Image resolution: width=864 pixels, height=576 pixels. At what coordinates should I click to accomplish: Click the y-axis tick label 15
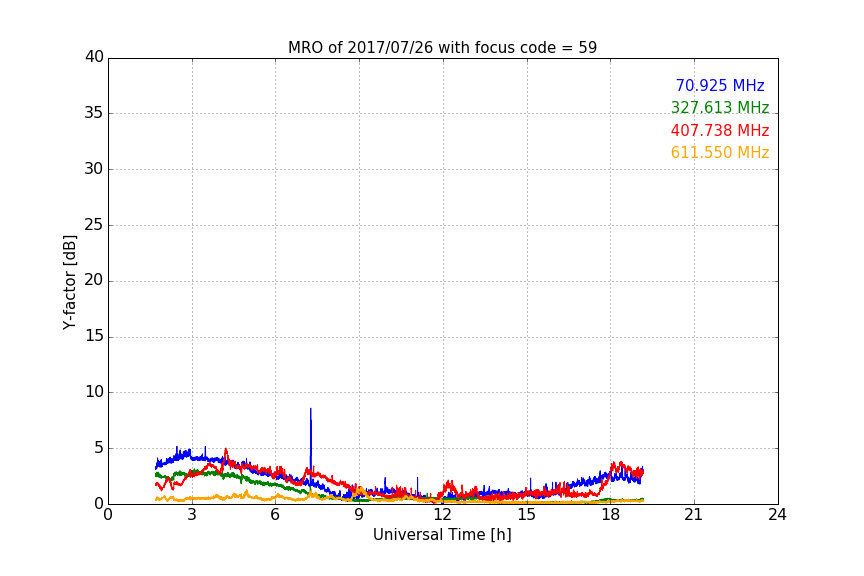click(94, 336)
